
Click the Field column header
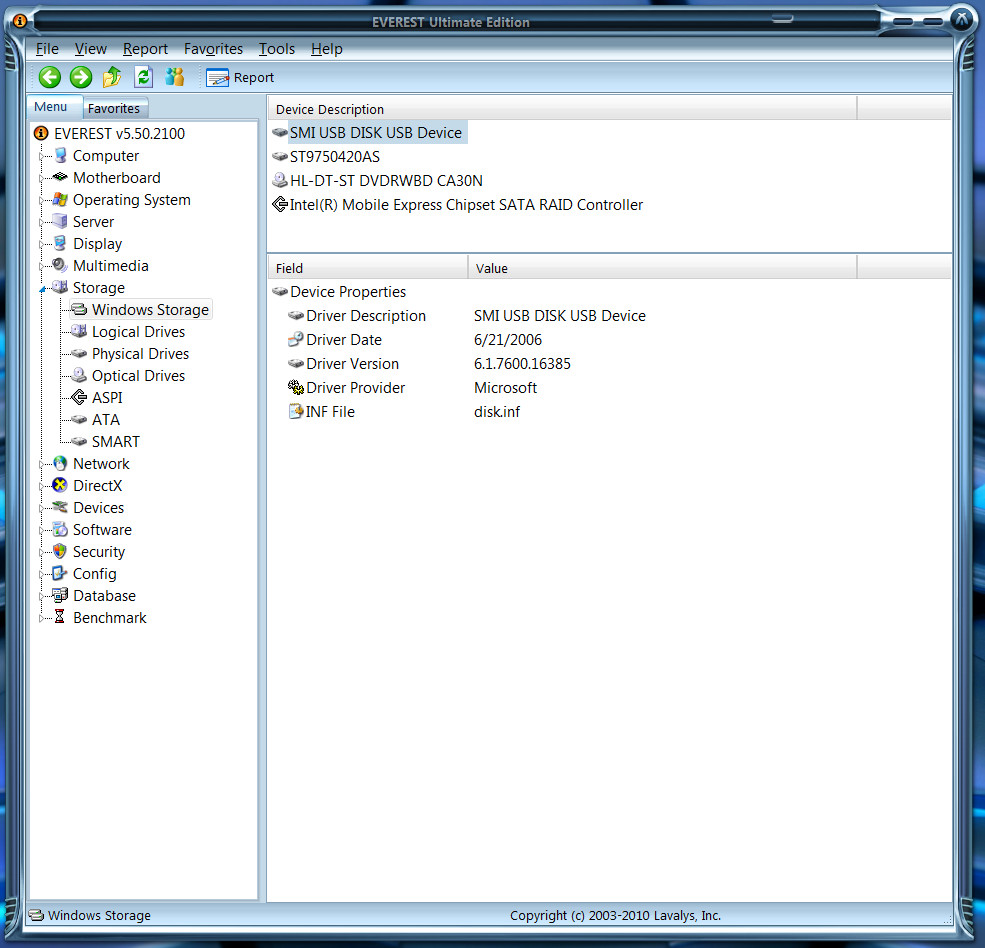(368, 268)
